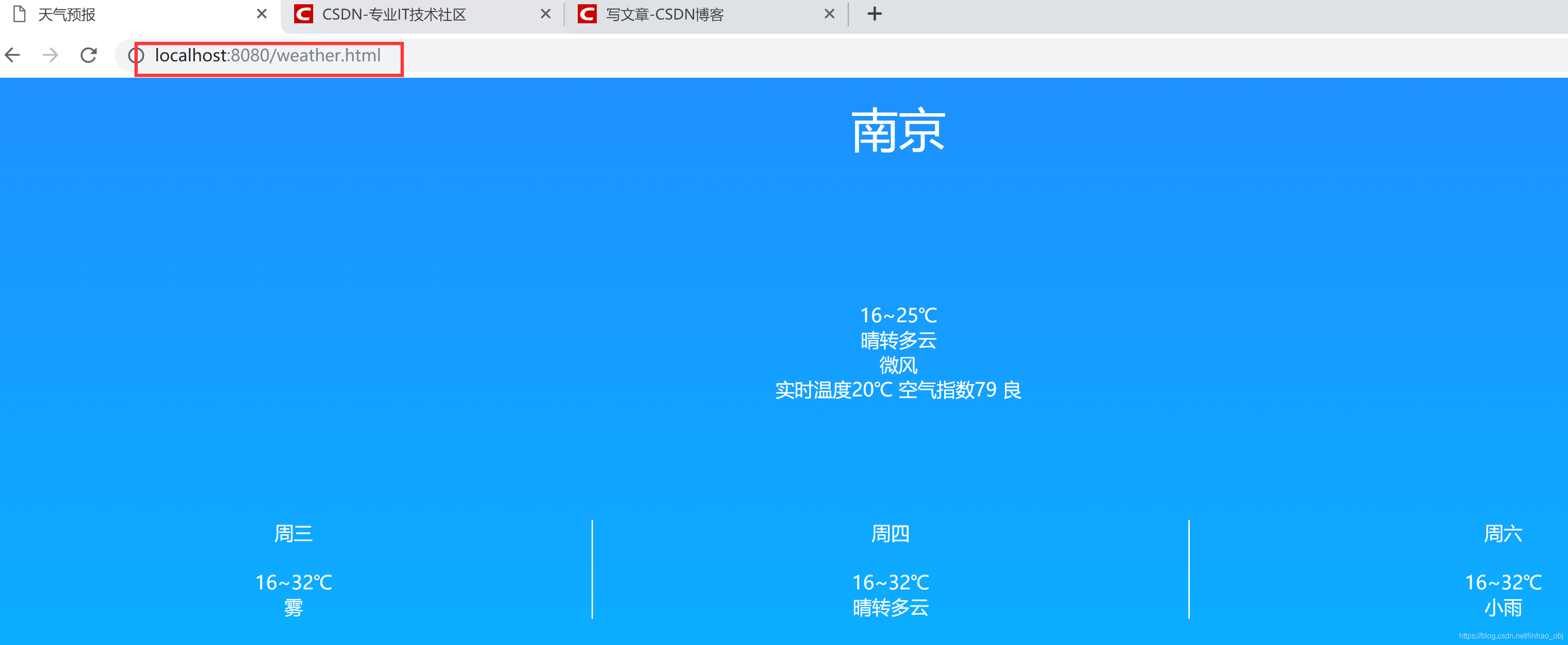
Task: Click the city name 南京
Action: tap(898, 130)
